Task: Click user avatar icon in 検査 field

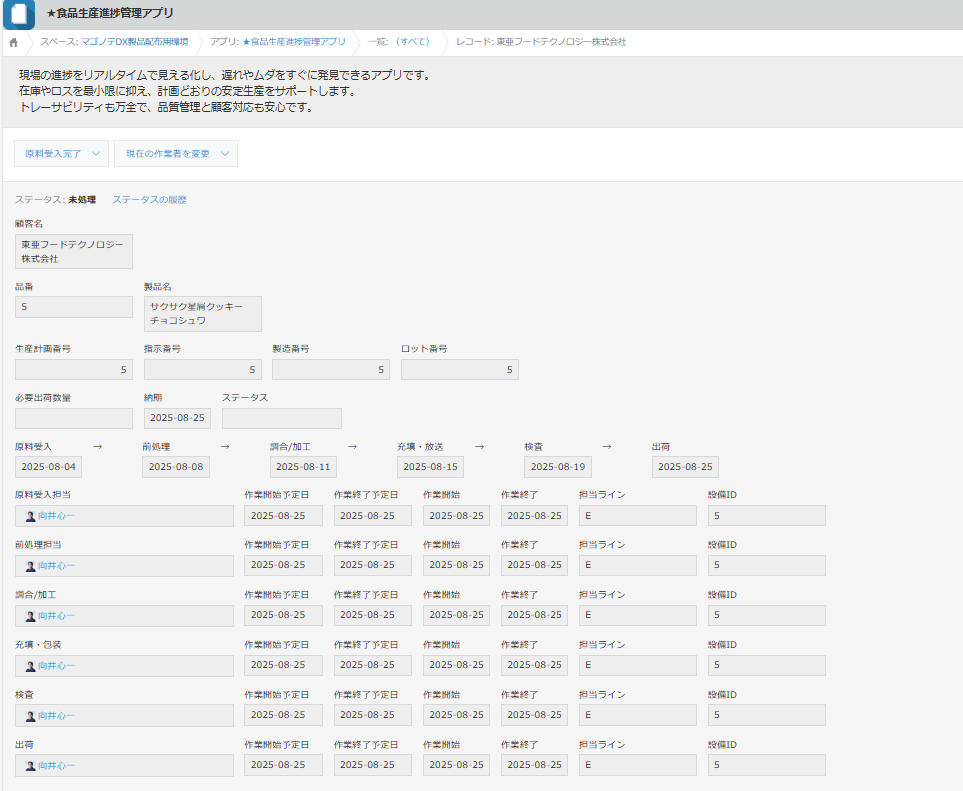Action: (30, 716)
